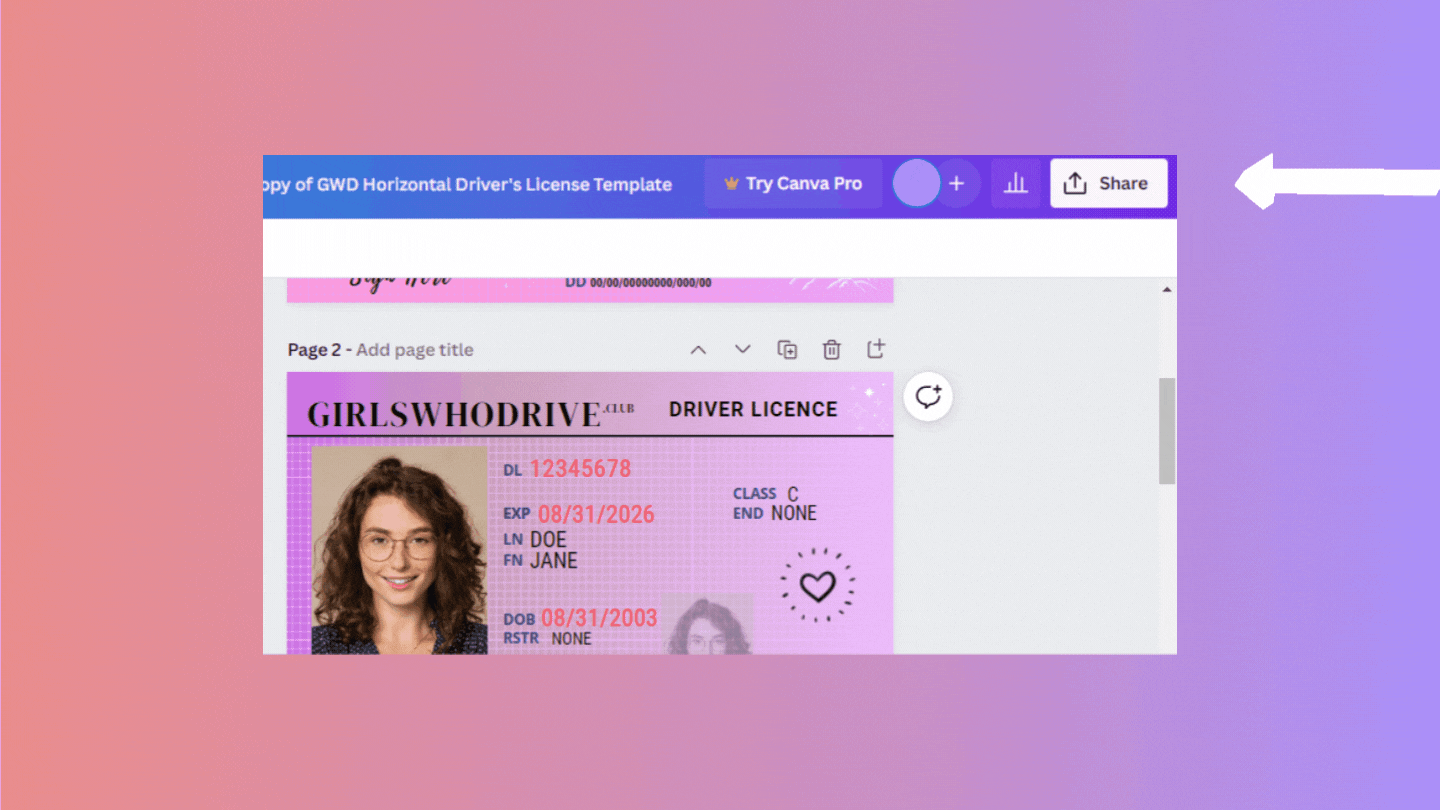
Task: Add a comment using the bubble icon
Action: (928, 396)
